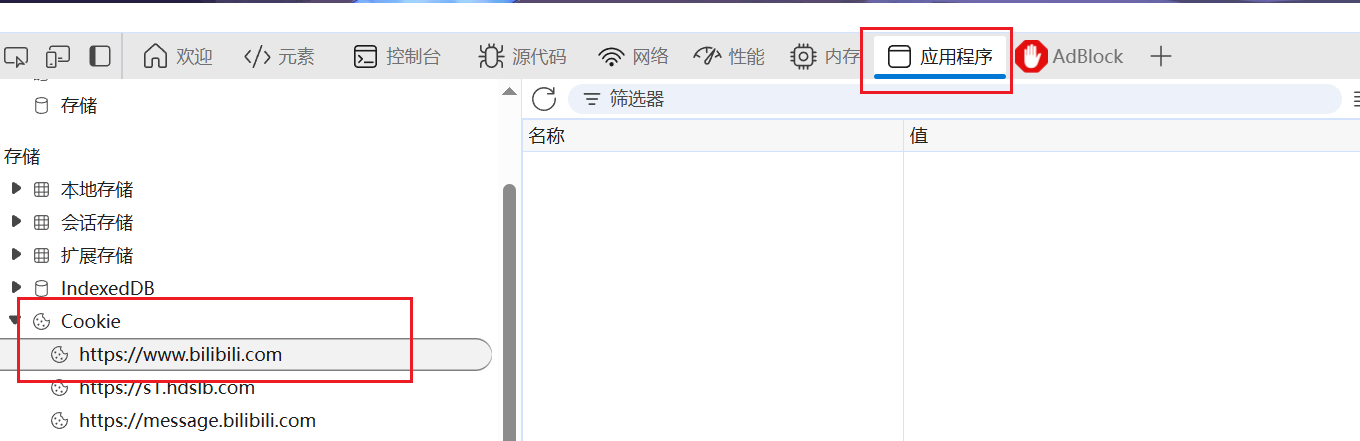Screen dimensions: 1360x441
Task: Expand the 本地存储 tree node
Action: 16,188
